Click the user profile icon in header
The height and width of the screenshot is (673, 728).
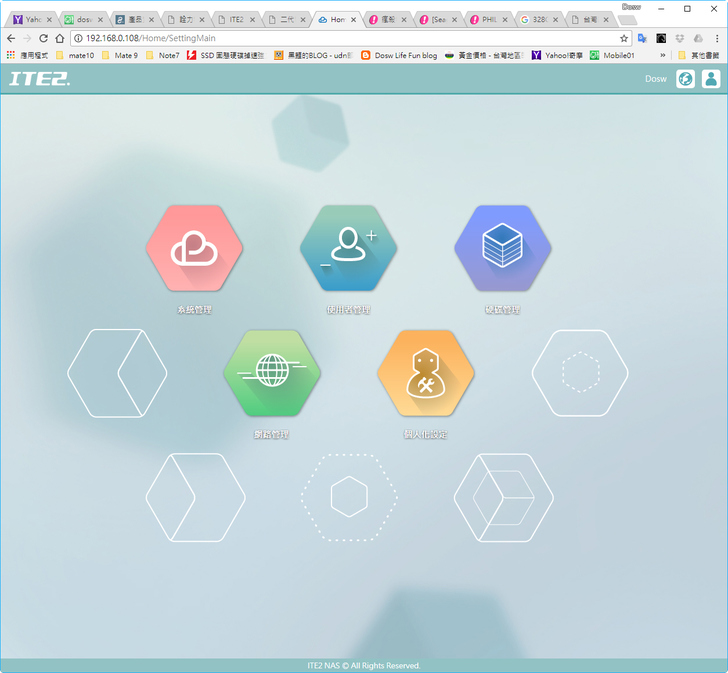(711, 79)
